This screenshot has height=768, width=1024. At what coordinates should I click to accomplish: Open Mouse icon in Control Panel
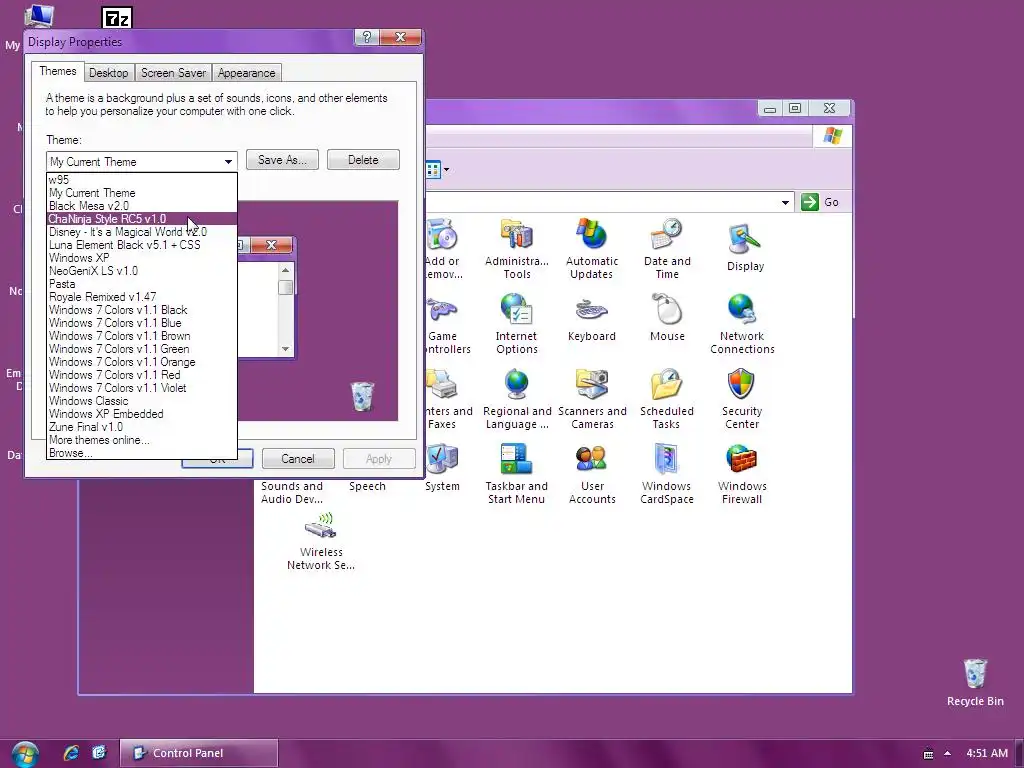click(x=667, y=318)
